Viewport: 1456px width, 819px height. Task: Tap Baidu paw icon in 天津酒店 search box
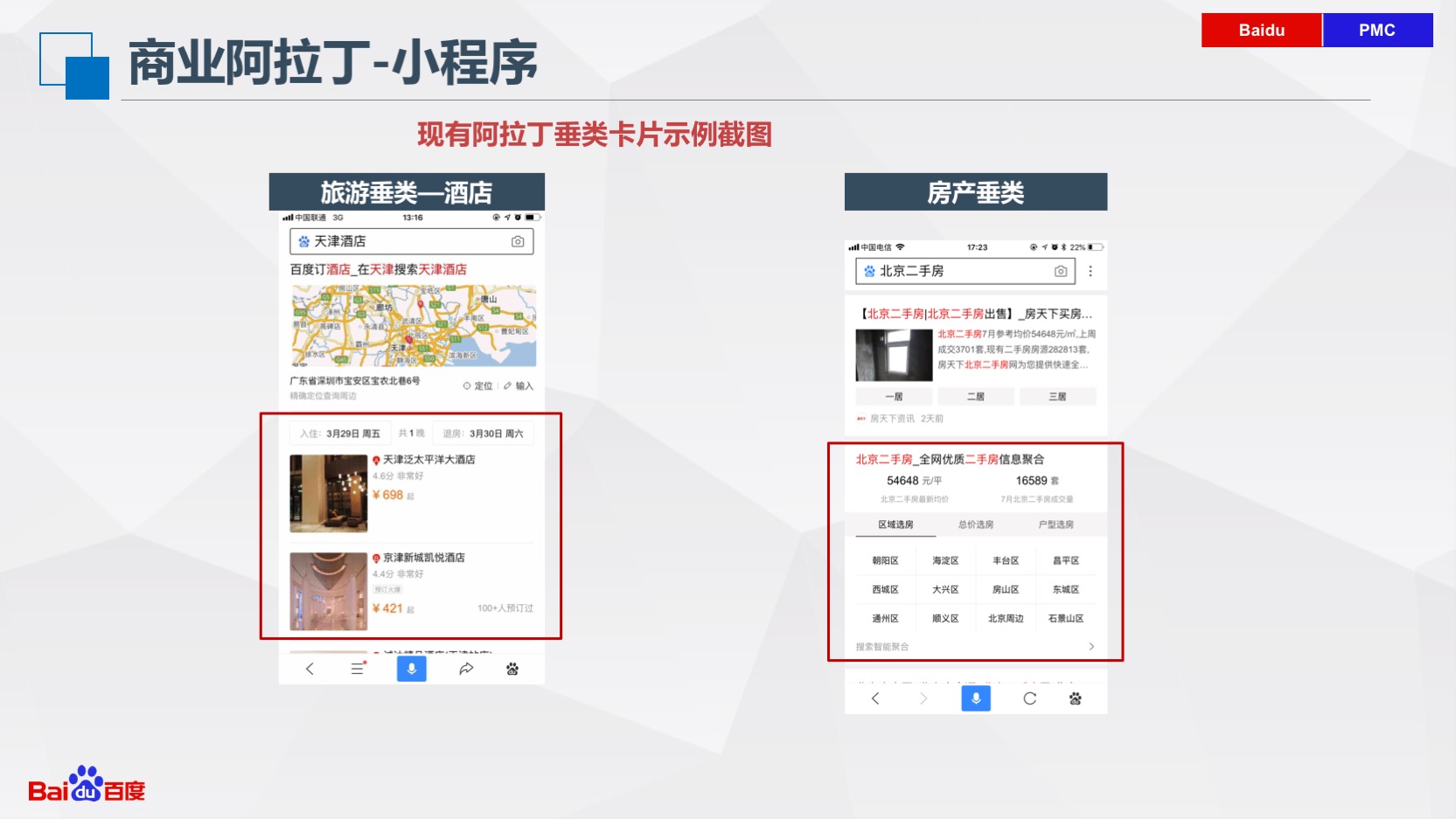pyautogui.click(x=303, y=241)
